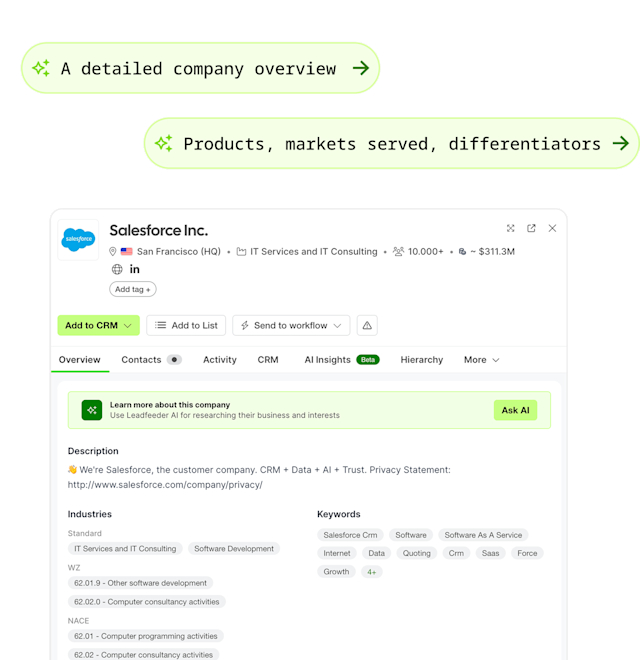
Task: Click the Data keyword tag
Action: pyautogui.click(x=376, y=553)
